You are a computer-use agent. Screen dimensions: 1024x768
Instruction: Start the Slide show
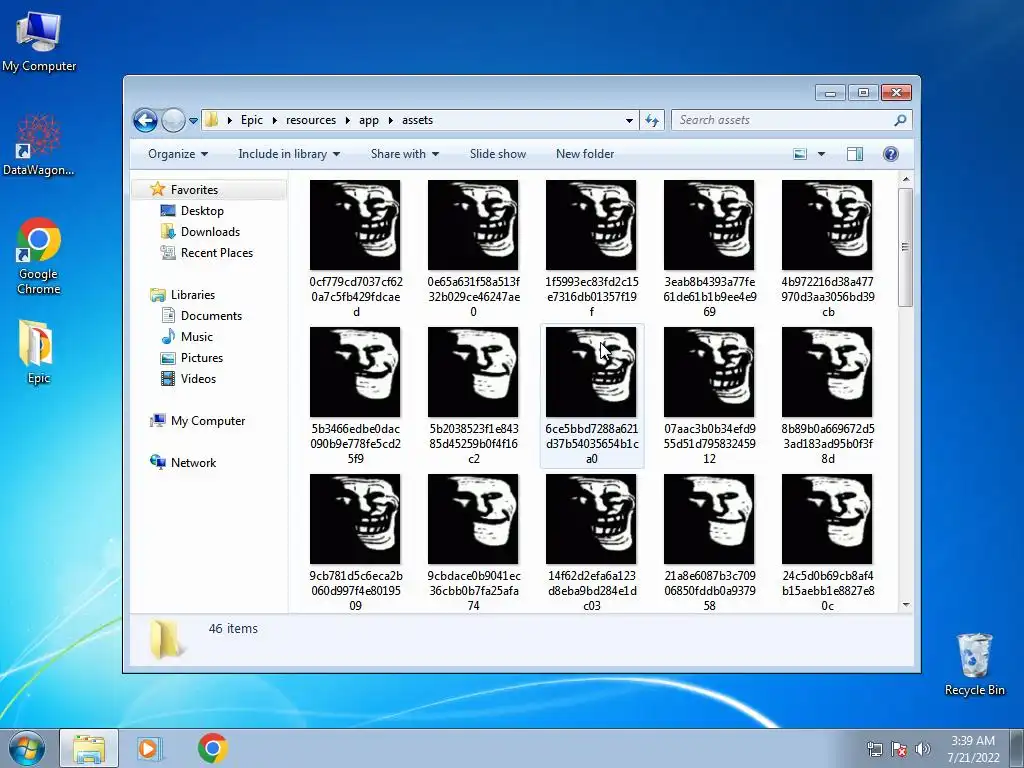click(x=498, y=154)
